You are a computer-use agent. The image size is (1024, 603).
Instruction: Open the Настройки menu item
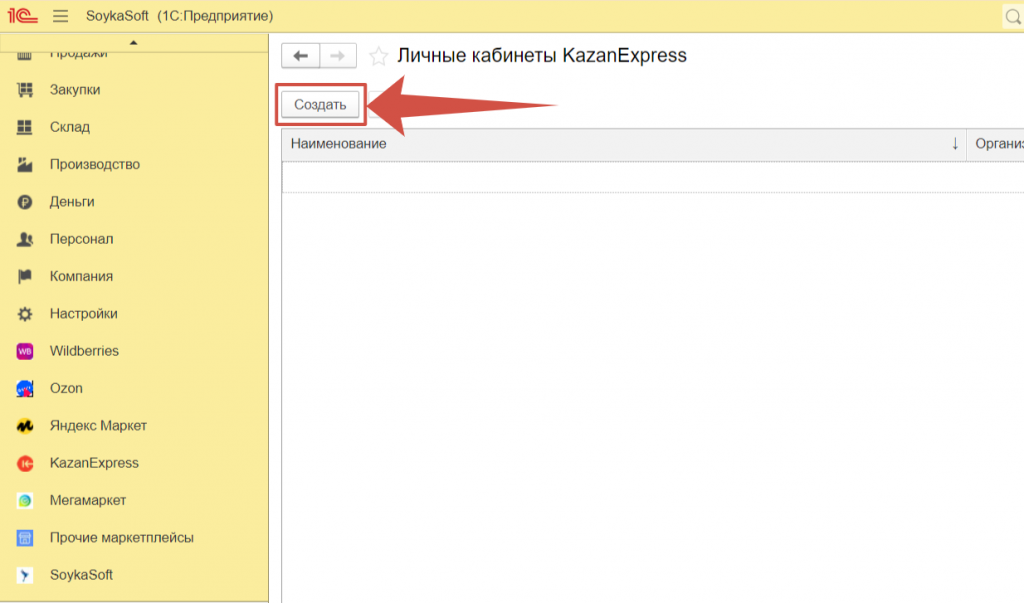pyautogui.click(x=83, y=314)
